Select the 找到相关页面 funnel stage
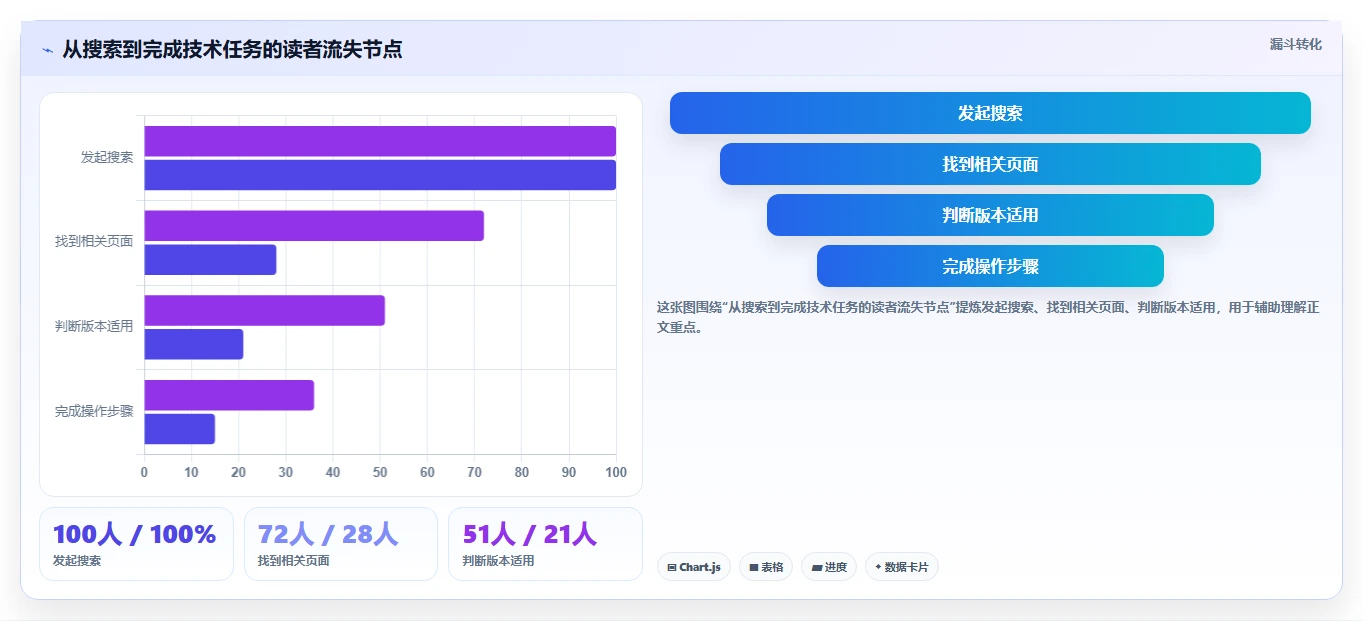The image size is (1363, 621). (990, 164)
